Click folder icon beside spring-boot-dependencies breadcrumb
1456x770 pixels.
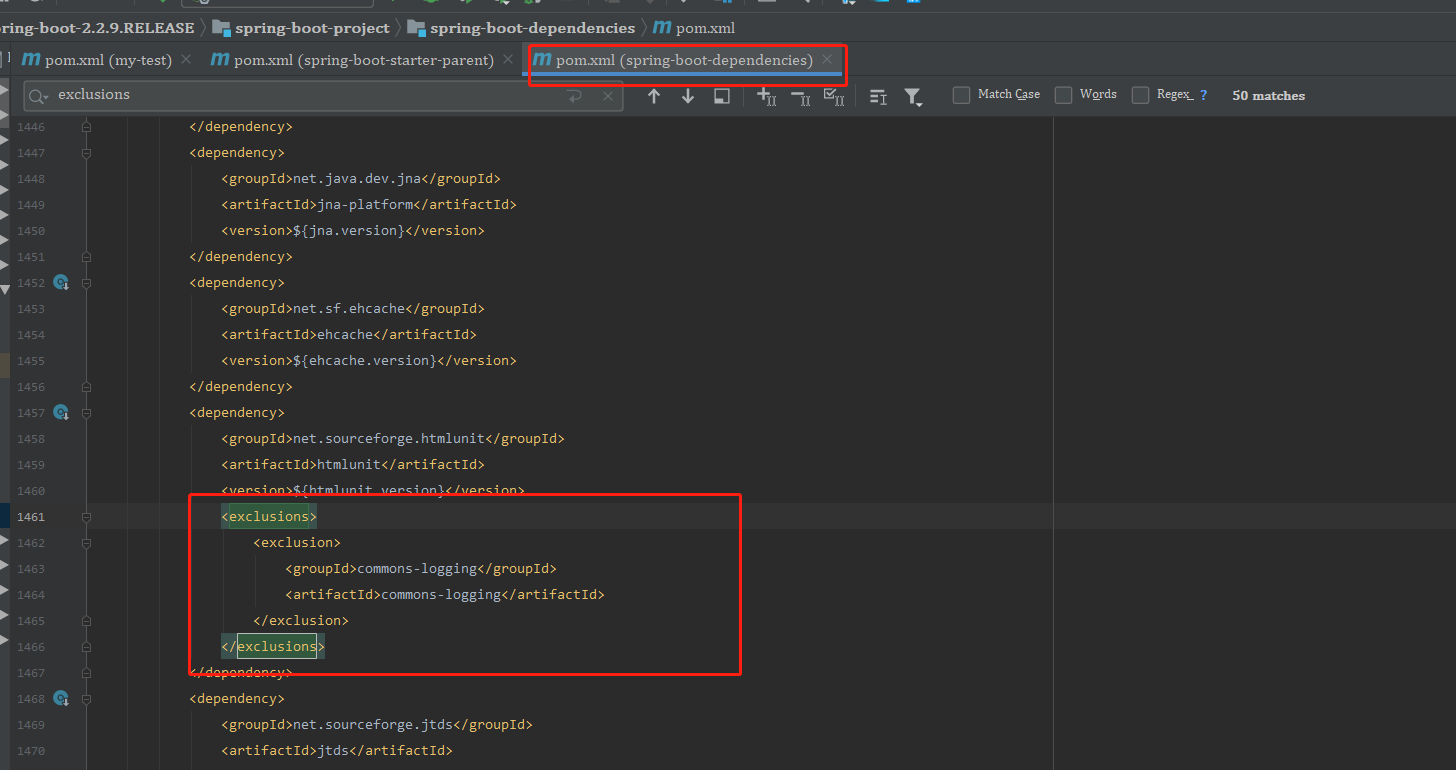point(416,27)
